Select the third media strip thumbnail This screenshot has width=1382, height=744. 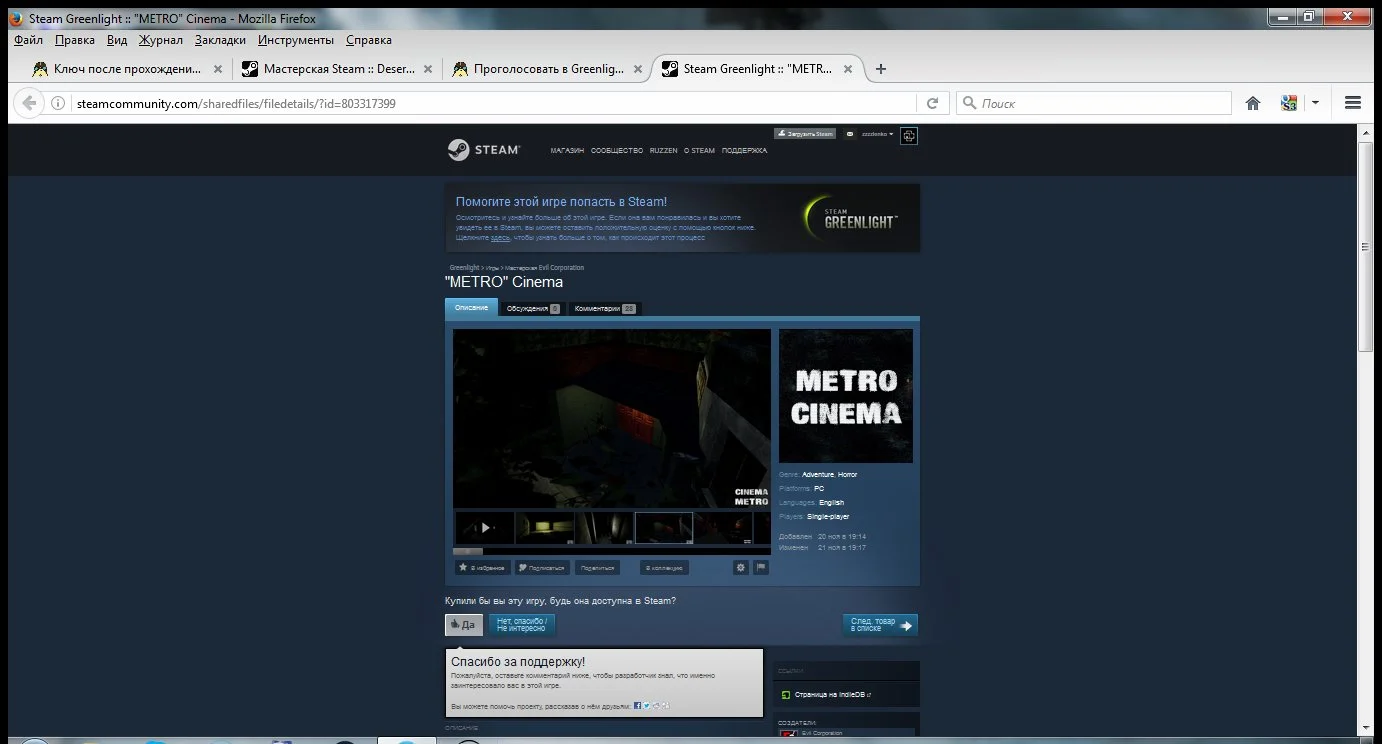click(x=605, y=528)
